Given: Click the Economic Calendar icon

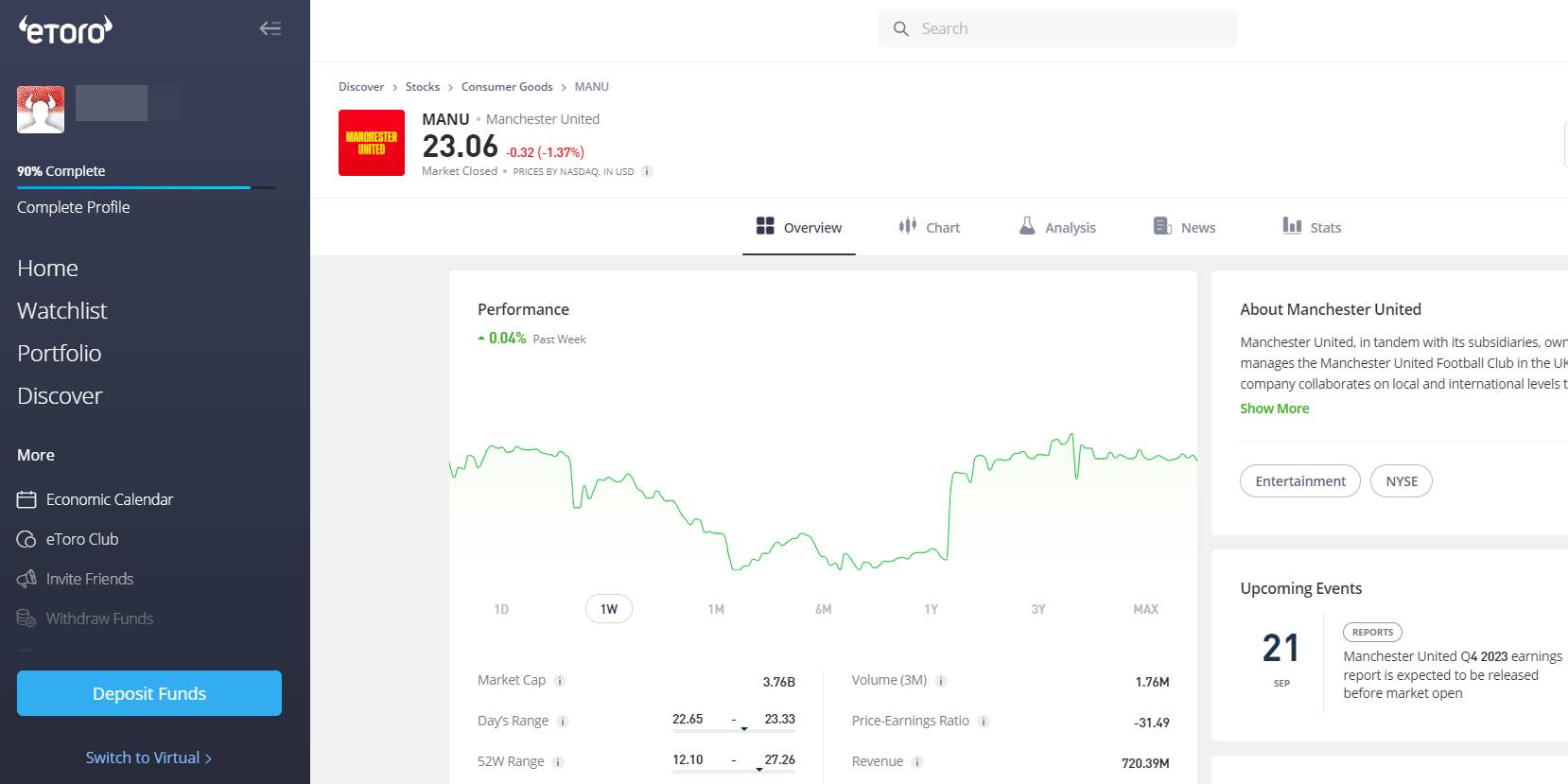Looking at the screenshot, I should 26,499.
